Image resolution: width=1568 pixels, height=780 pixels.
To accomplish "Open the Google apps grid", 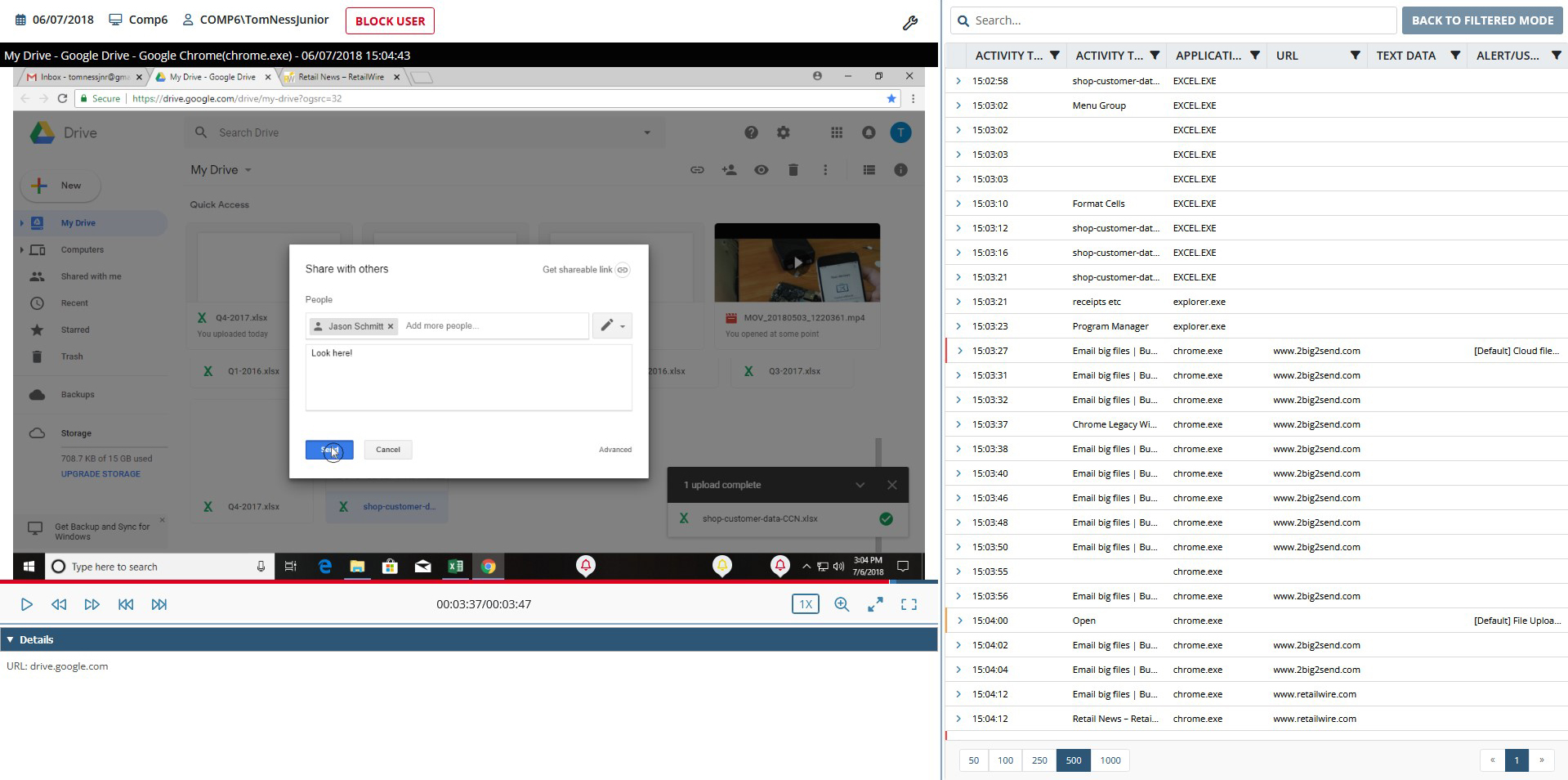I will click(836, 132).
